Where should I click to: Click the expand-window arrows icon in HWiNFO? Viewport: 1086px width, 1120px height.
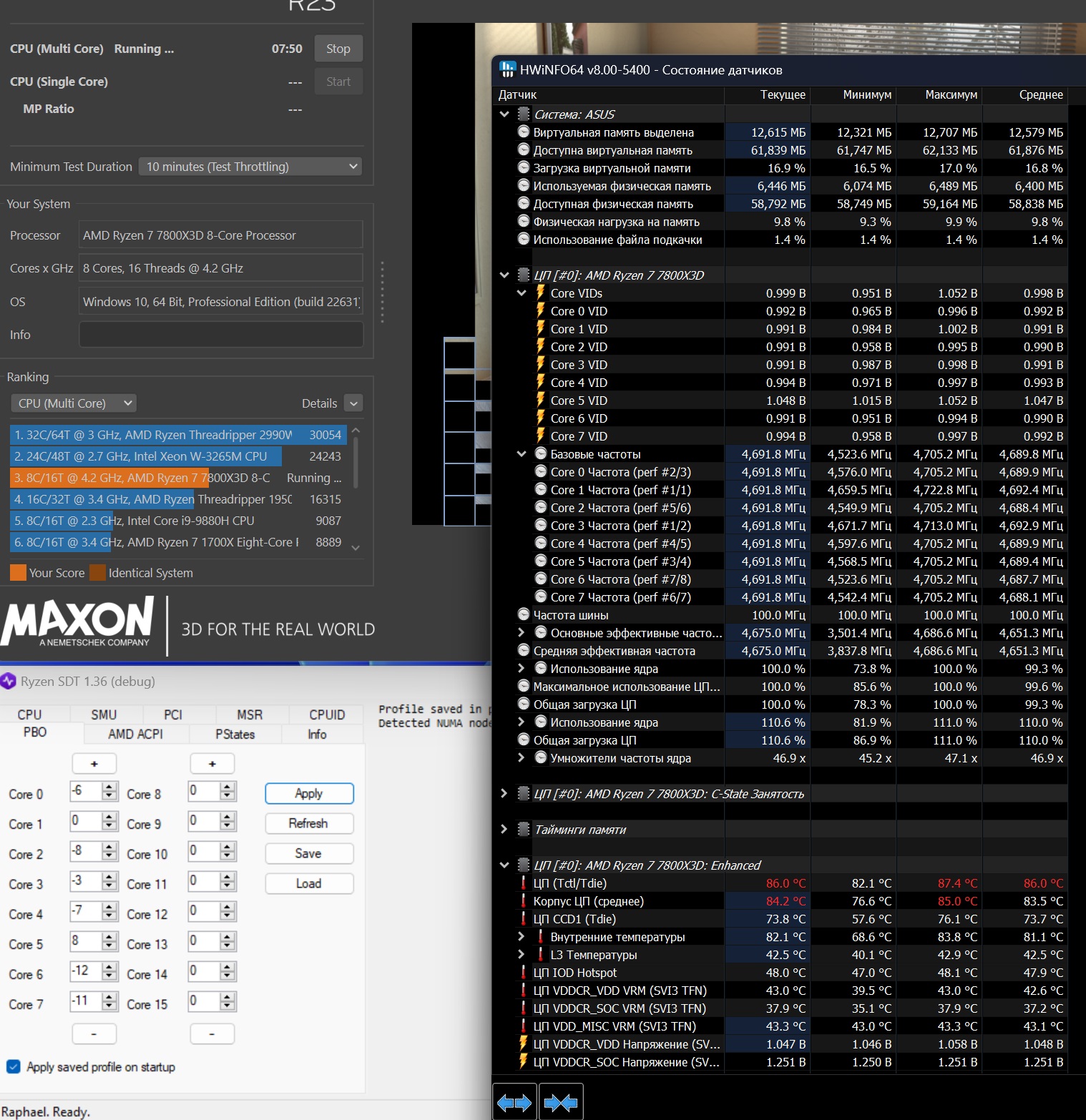tap(515, 1102)
